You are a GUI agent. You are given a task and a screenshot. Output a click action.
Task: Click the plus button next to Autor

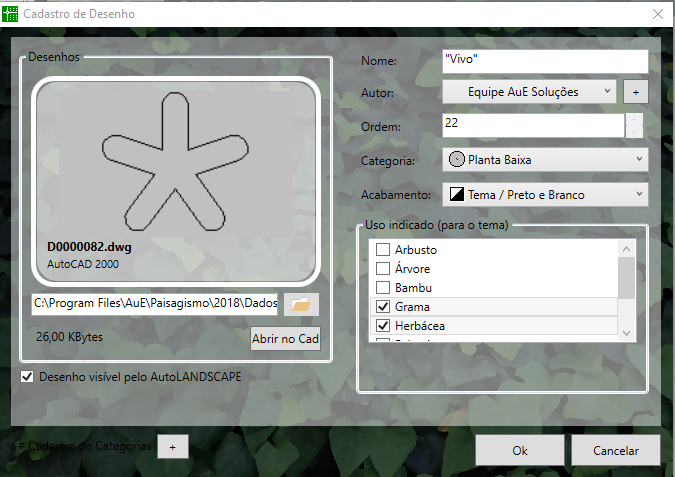tap(634, 92)
